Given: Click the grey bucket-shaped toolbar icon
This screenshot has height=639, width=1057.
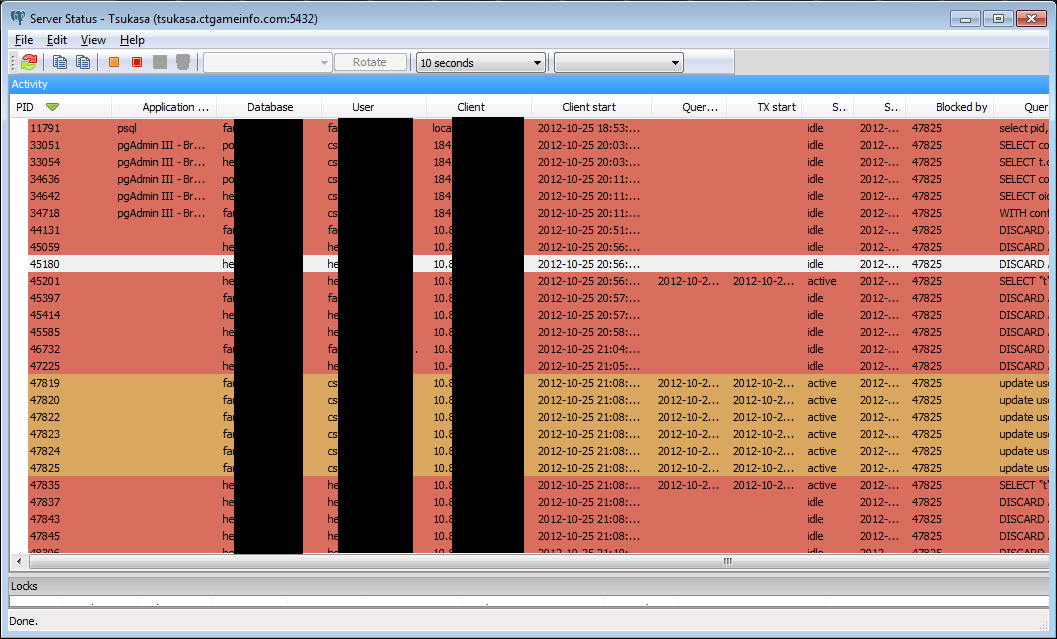Looking at the screenshot, I should click(182, 62).
